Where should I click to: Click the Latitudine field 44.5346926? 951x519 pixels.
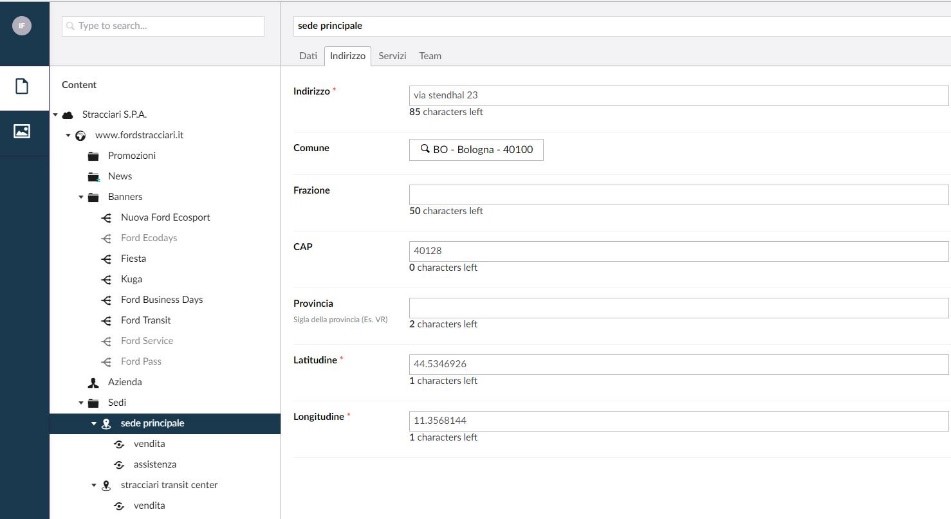[679, 364]
